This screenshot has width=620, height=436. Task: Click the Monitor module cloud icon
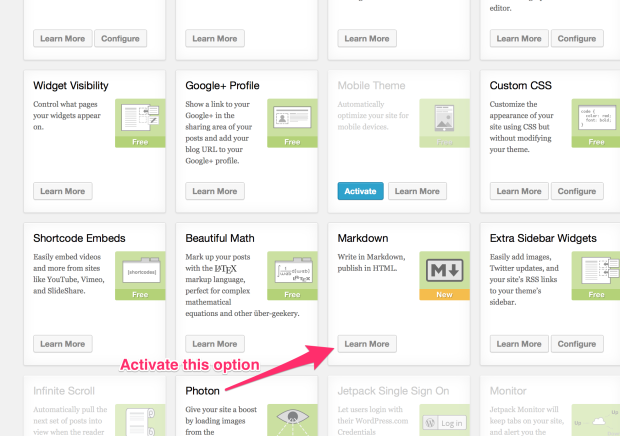point(596,420)
